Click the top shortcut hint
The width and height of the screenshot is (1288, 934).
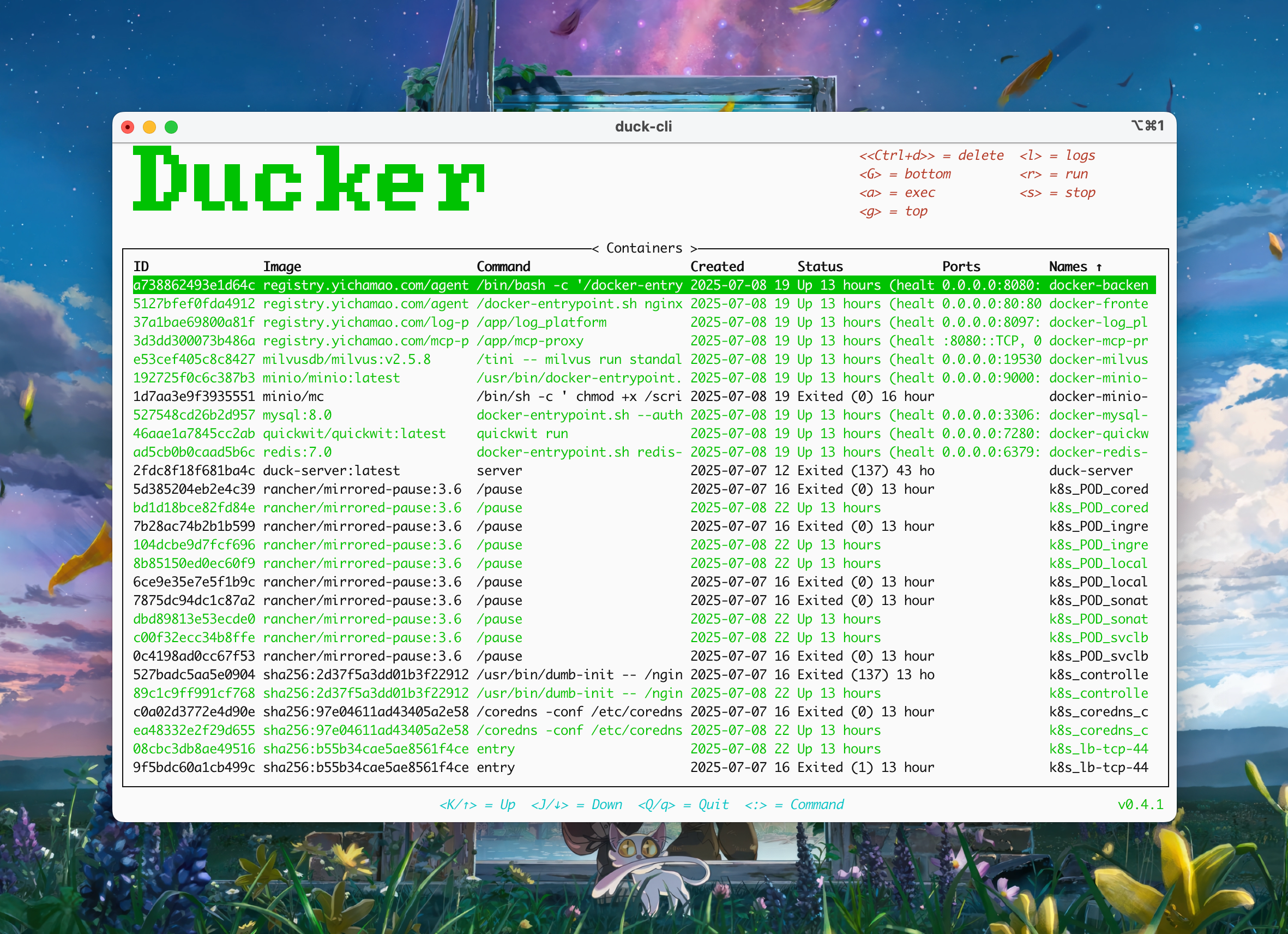(x=894, y=211)
